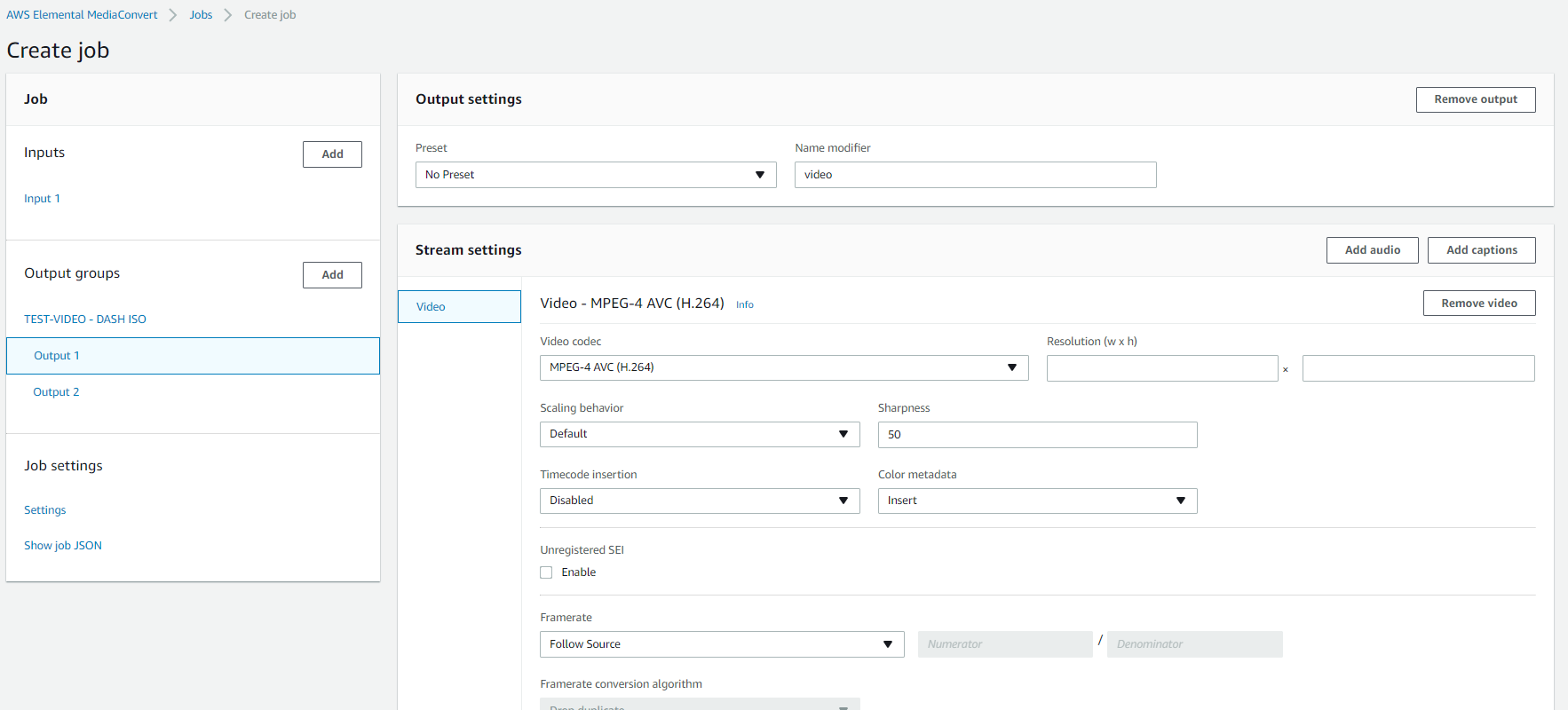Screen dimensions: 1568x710
Task: Open the Show job JSON link
Action: click(63, 546)
